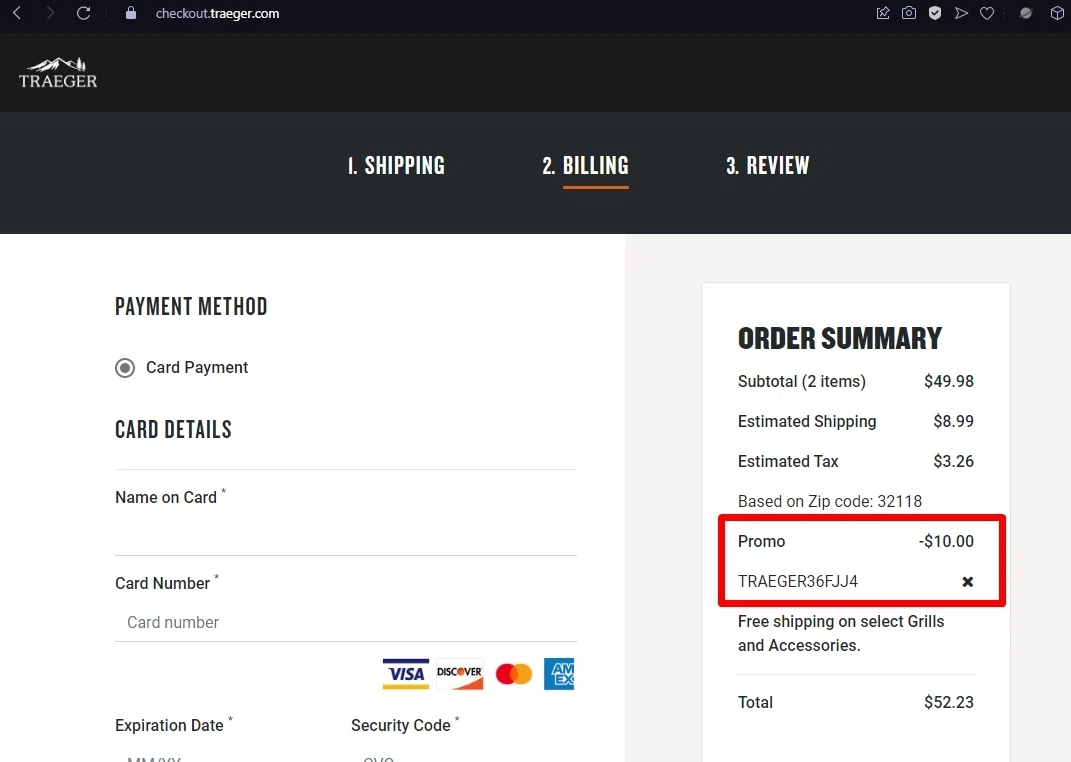Screen dimensions: 1071x762
Task: Click the shield privacy icon
Action: (x=935, y=13)
